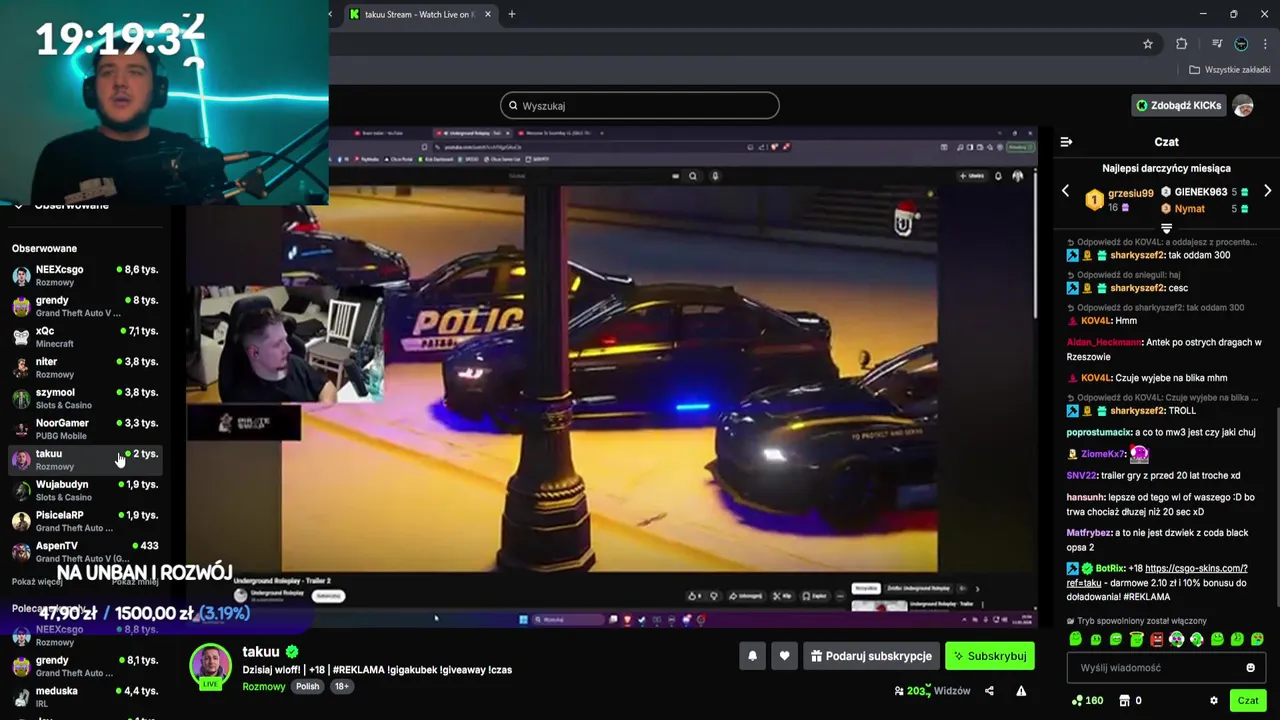The height and width of the screenshot is (720, 1280).
Task: Click chat username Matfrybez
Action: click(1089, 533)
